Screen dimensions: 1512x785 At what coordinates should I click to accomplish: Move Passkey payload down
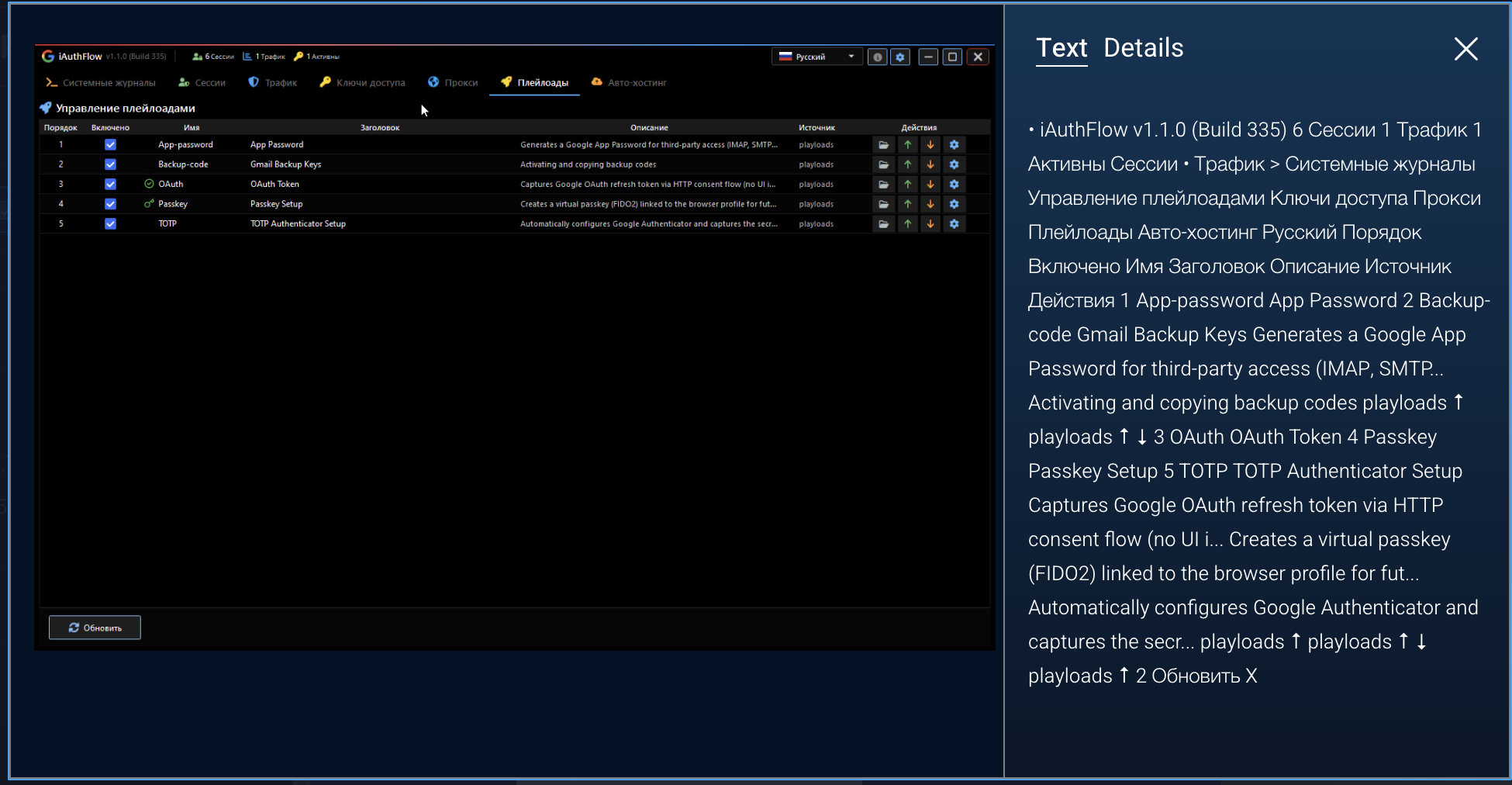(x=930, y=204)
